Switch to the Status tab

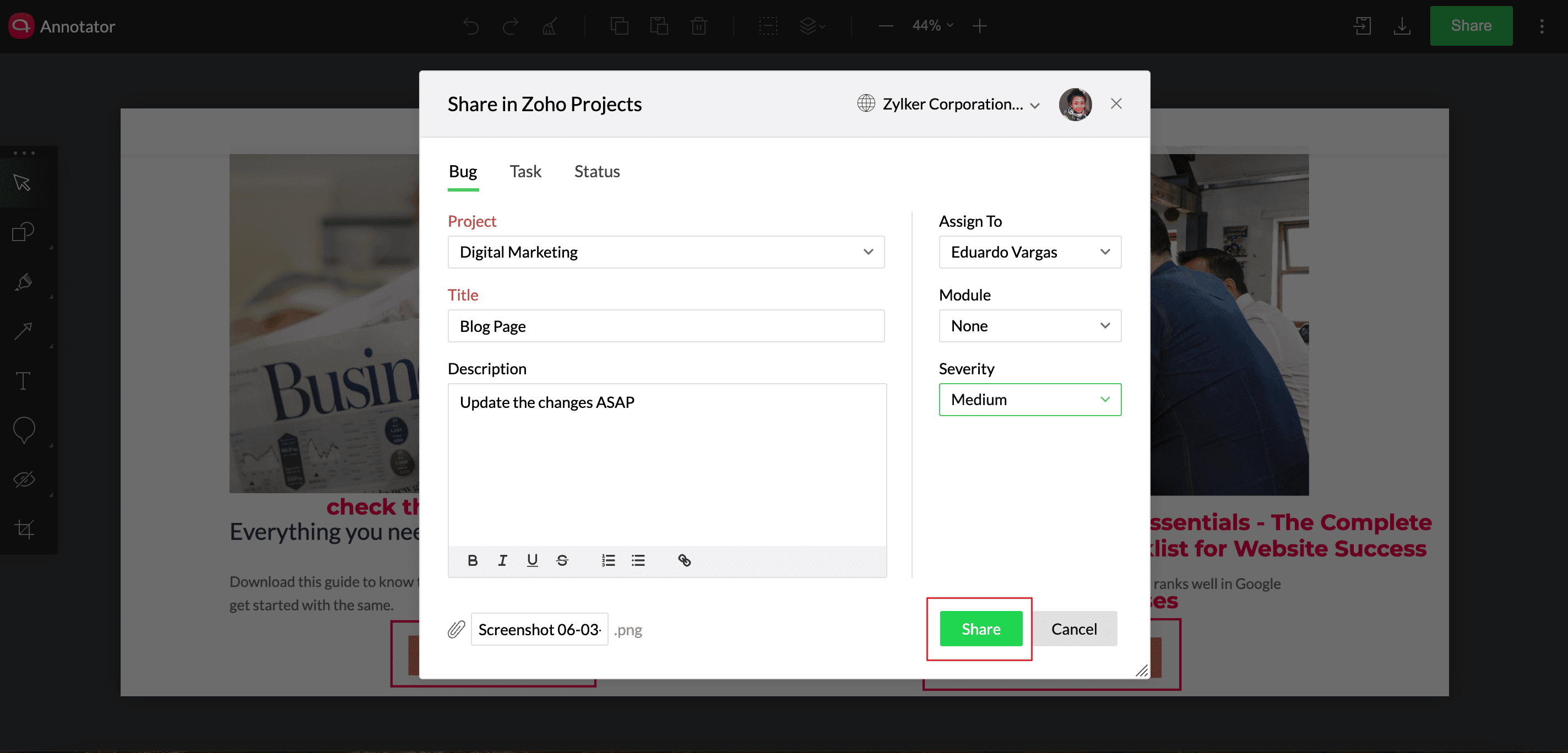(x=596, y=172)
